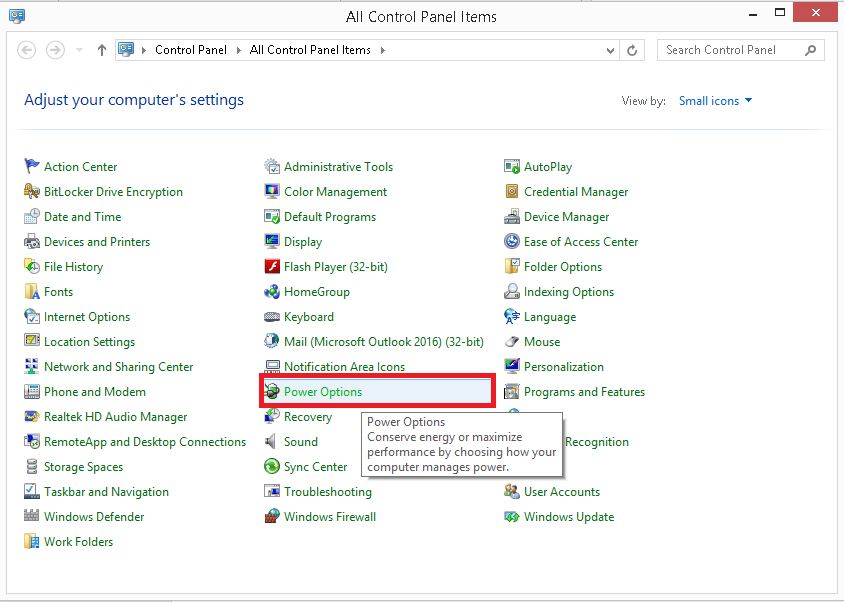
Task: Click the Search Control Panel box
Action: tap(732, 50)
